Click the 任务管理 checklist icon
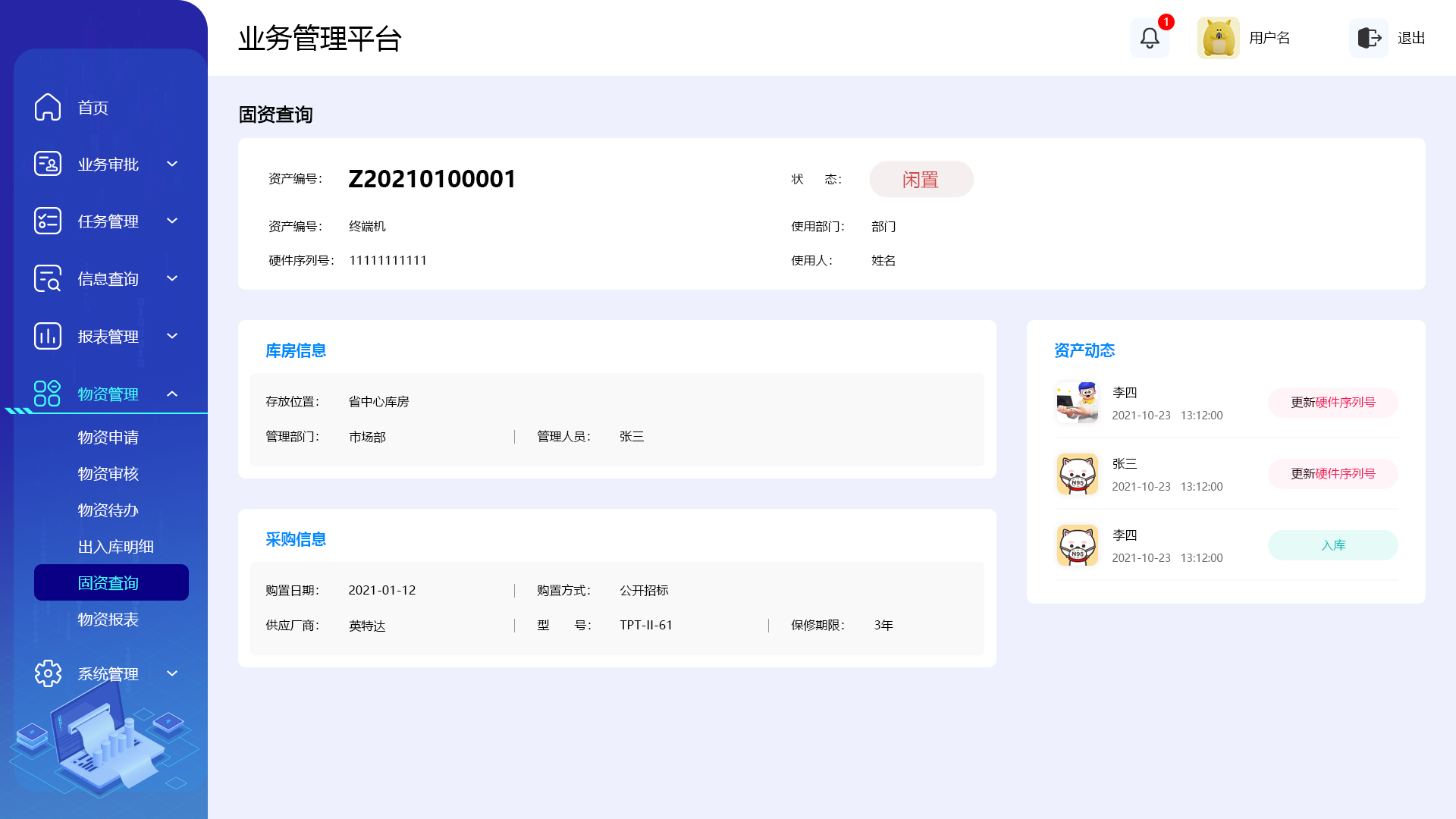Image resolution: width=1456 pixels, height=819 pixels. [48, 221]
